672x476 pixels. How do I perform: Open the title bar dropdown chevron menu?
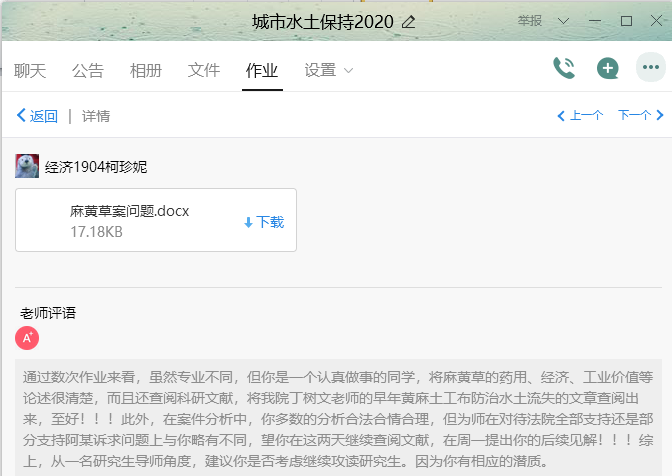click(563, 21)
